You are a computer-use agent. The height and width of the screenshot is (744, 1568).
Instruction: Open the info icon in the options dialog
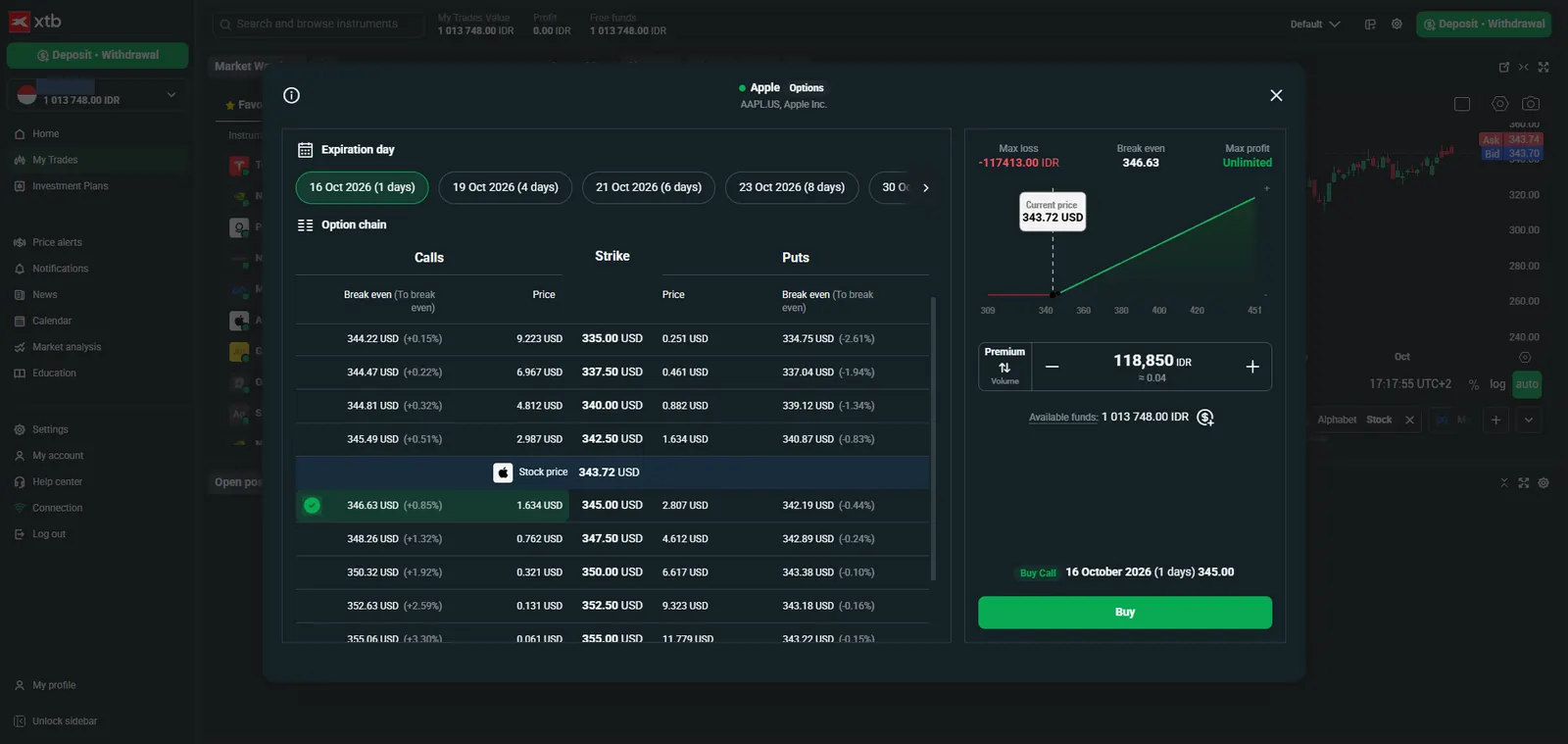(291, 95)
